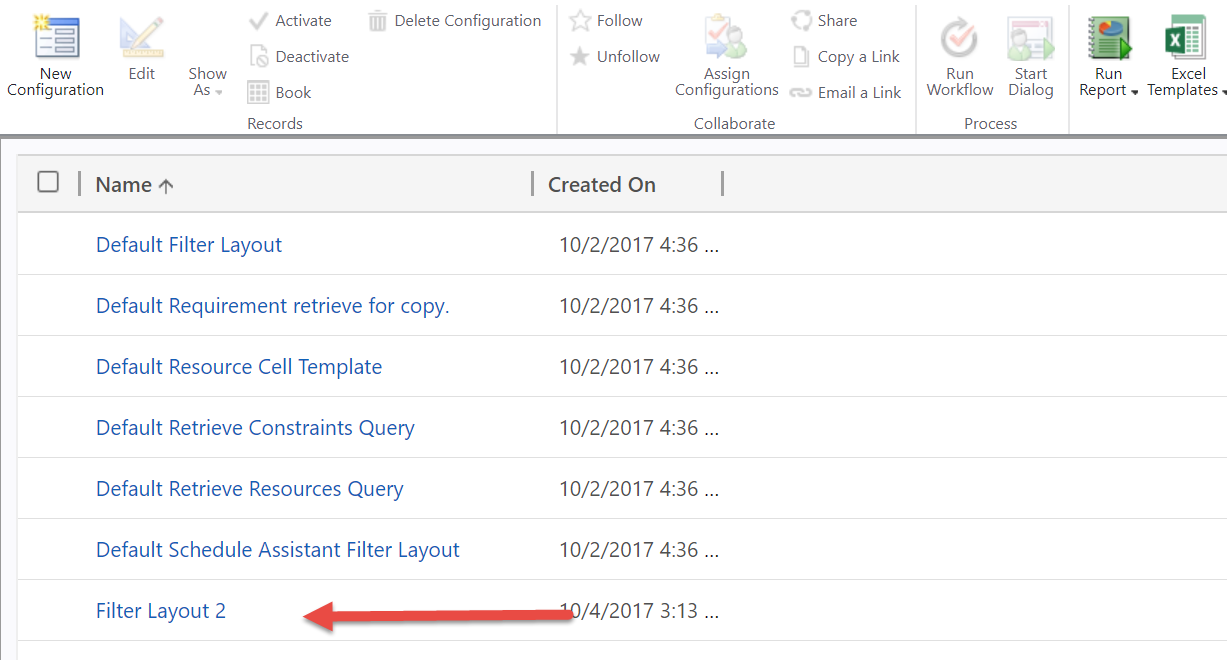Screen dimensions: 1227x660
Task: Open Default Retrieve Resources Query link
Action: [249, 489]
